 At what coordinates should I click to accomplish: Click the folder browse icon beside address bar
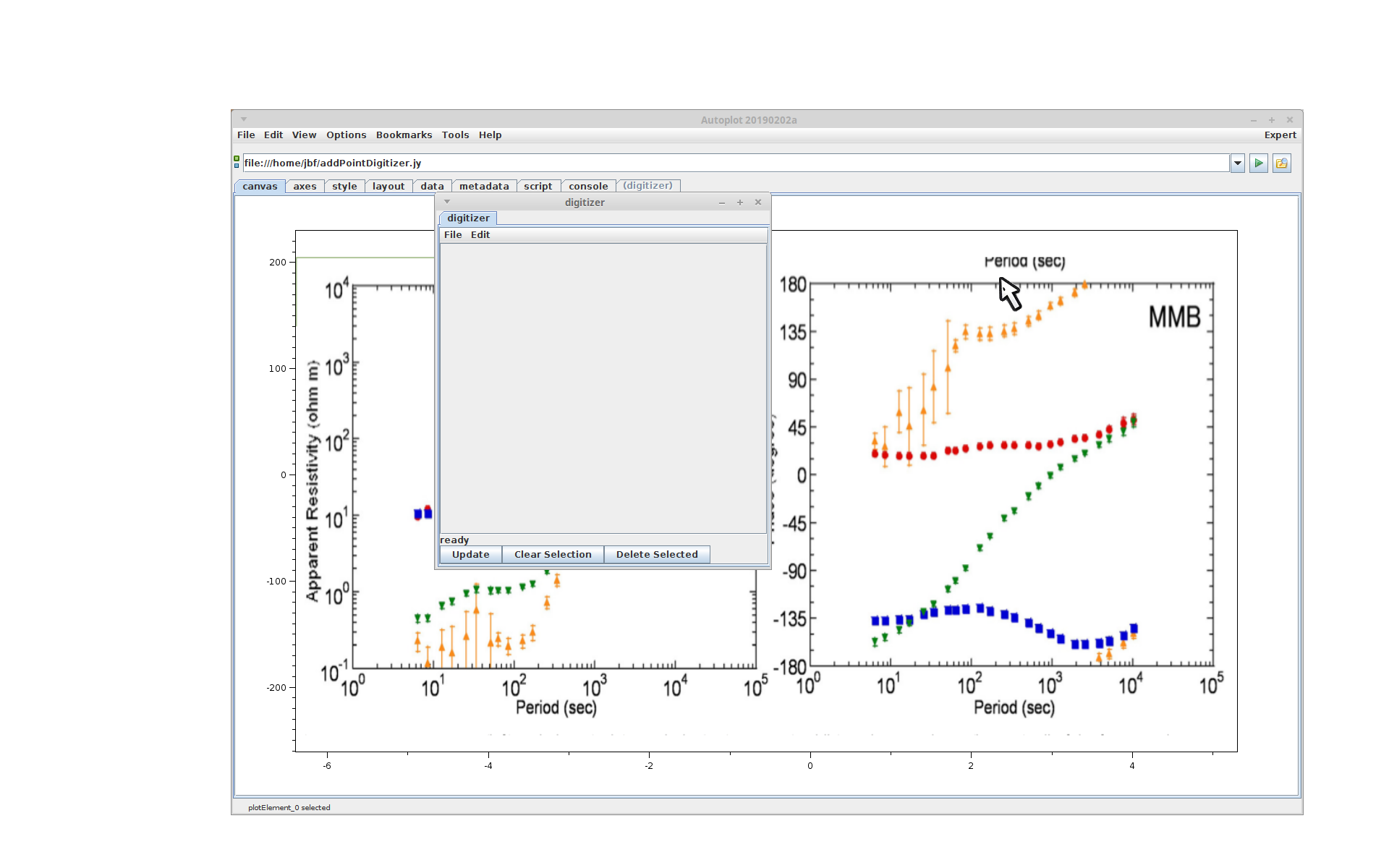pos(1281,163)
